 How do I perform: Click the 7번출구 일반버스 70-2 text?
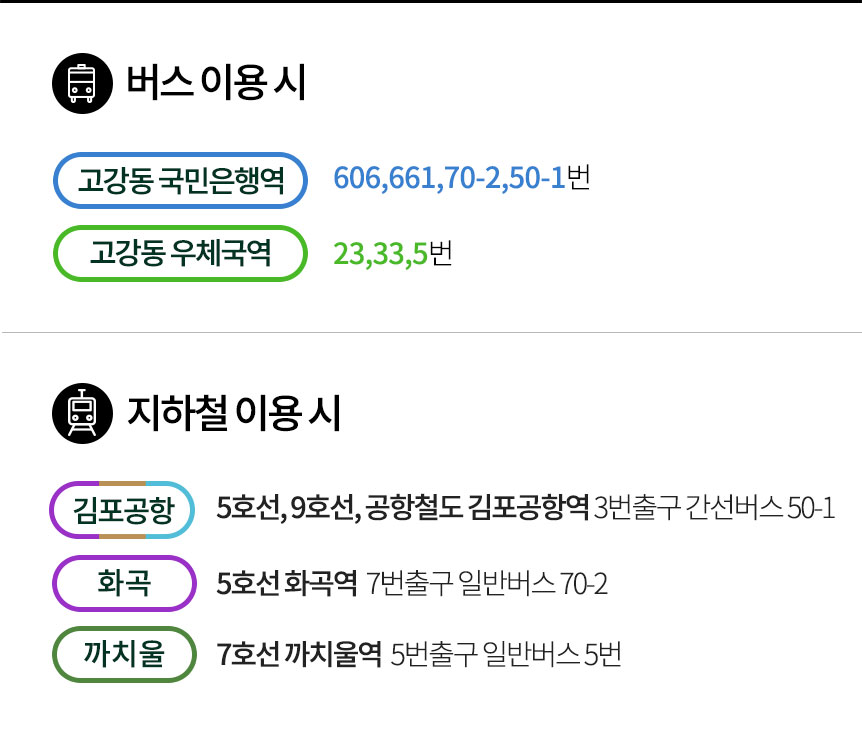click(x=487, y=583)
